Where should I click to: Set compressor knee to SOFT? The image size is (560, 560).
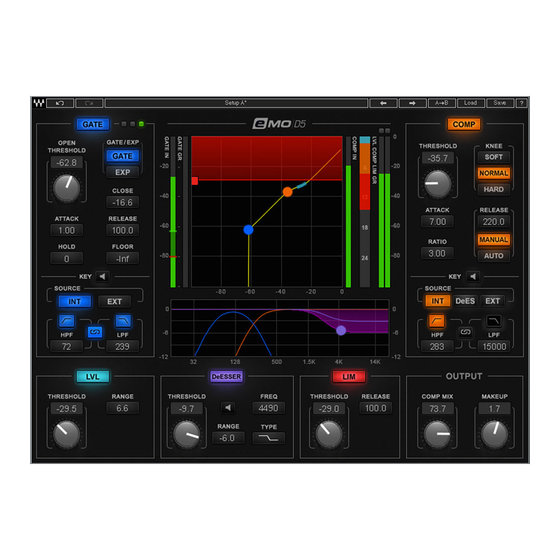pyautogui.click(x=494, y=157)
